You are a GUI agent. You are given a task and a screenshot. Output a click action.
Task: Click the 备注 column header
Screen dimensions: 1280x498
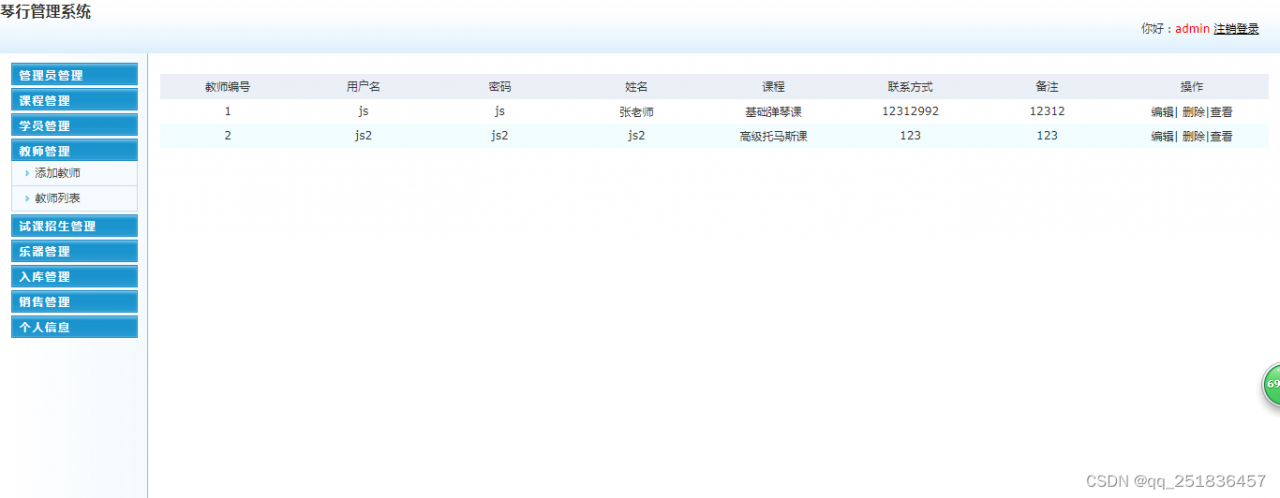coord(1047,87)
